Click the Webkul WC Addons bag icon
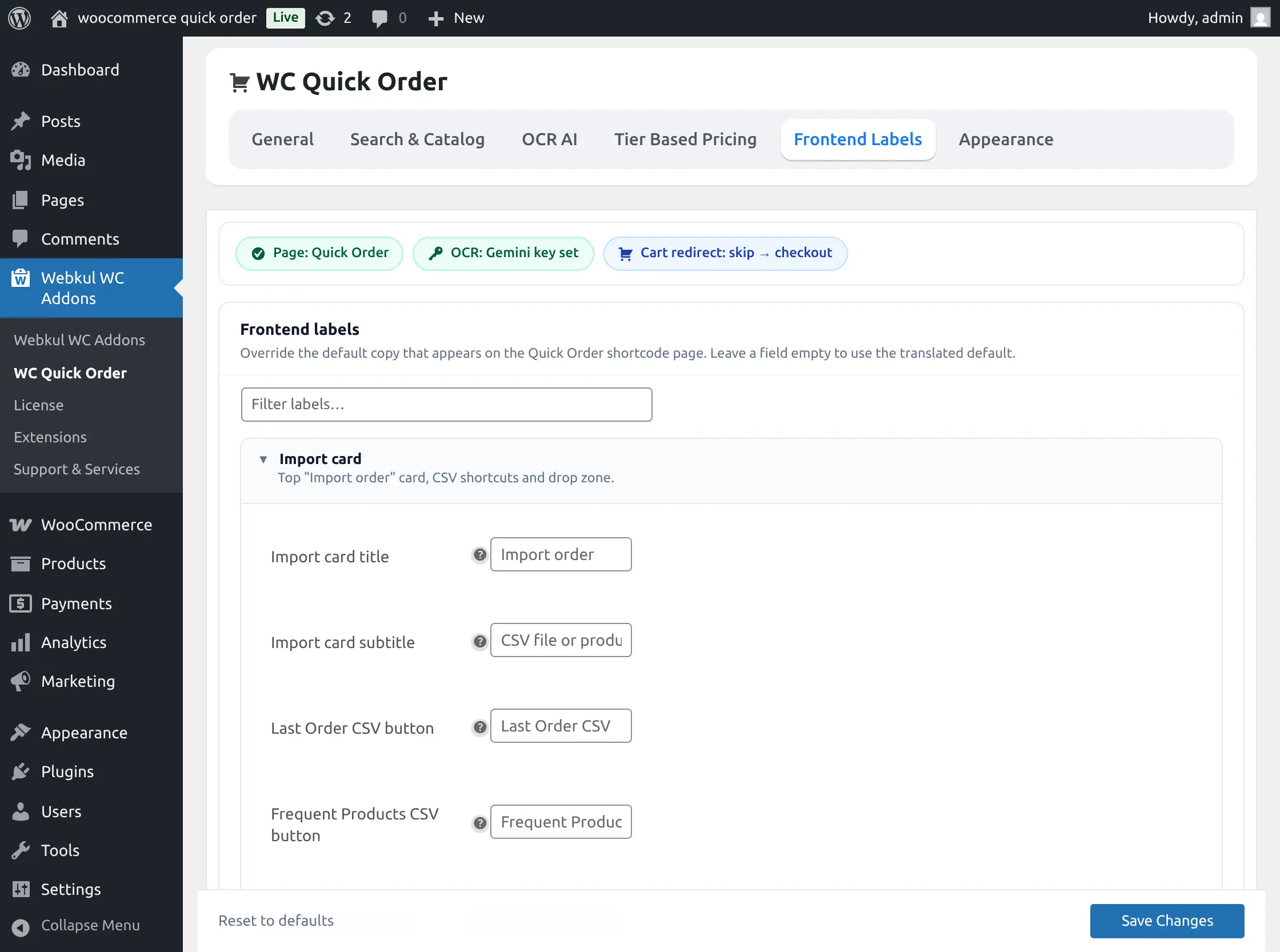 point(20,278)
